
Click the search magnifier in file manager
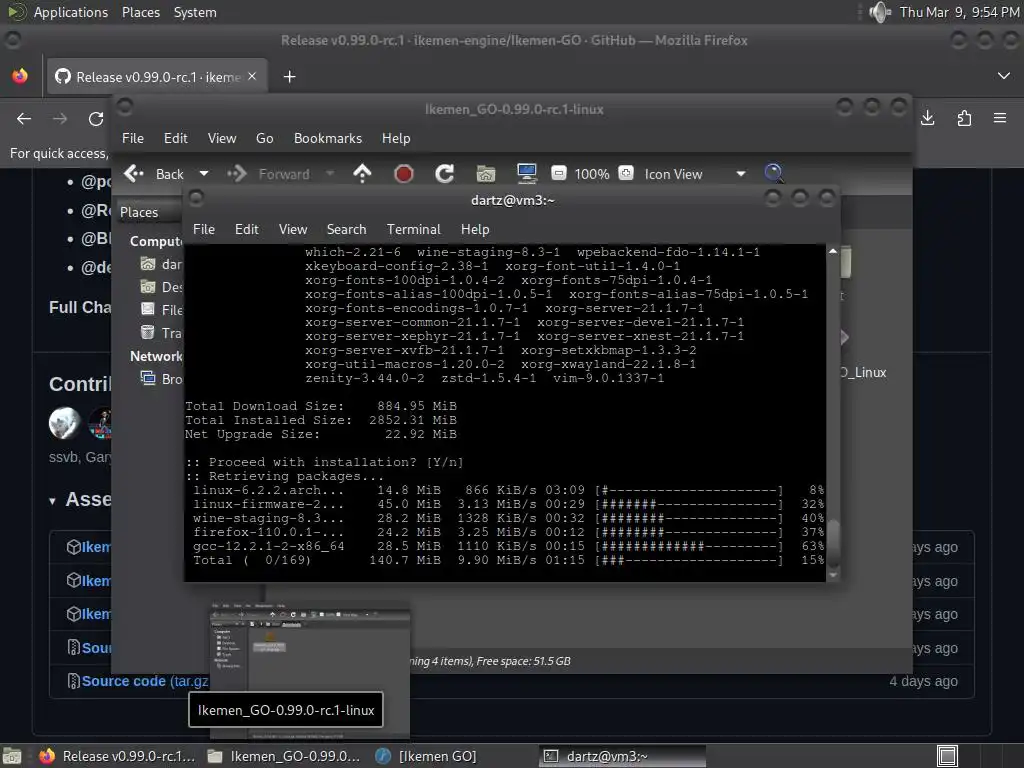[x=774, y=173]
